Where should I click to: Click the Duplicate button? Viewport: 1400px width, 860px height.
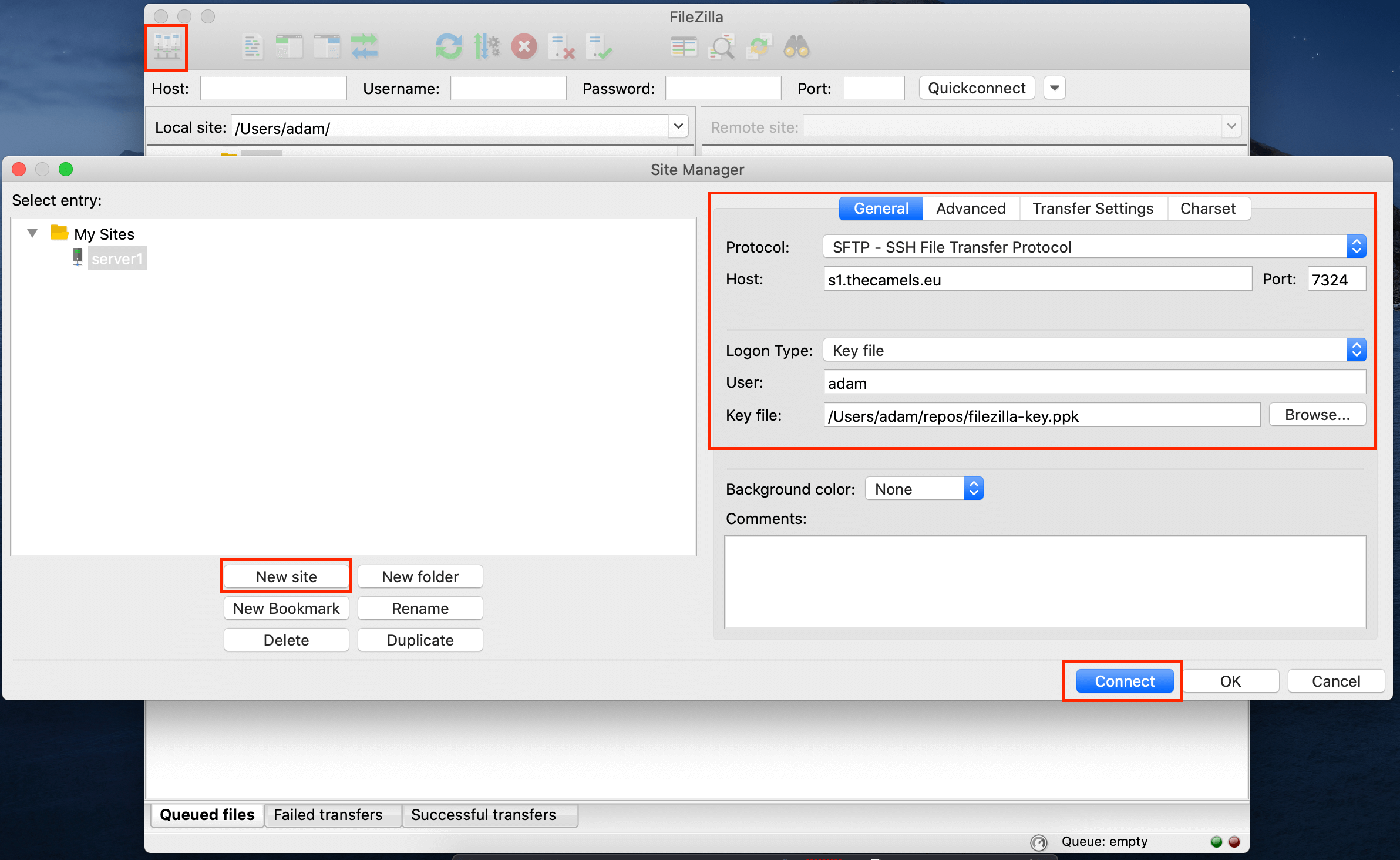(420, 640)
